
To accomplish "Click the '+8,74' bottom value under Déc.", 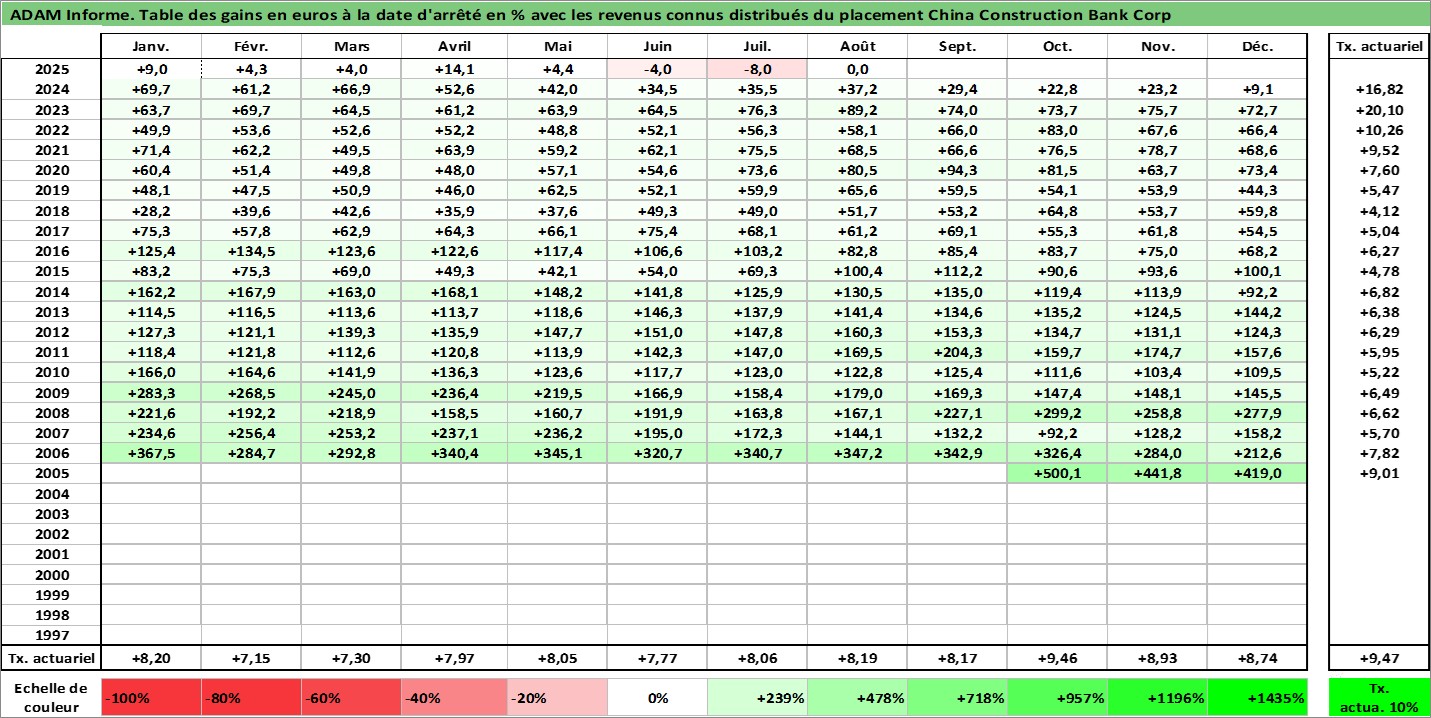I will click(x=1257, y=659).
